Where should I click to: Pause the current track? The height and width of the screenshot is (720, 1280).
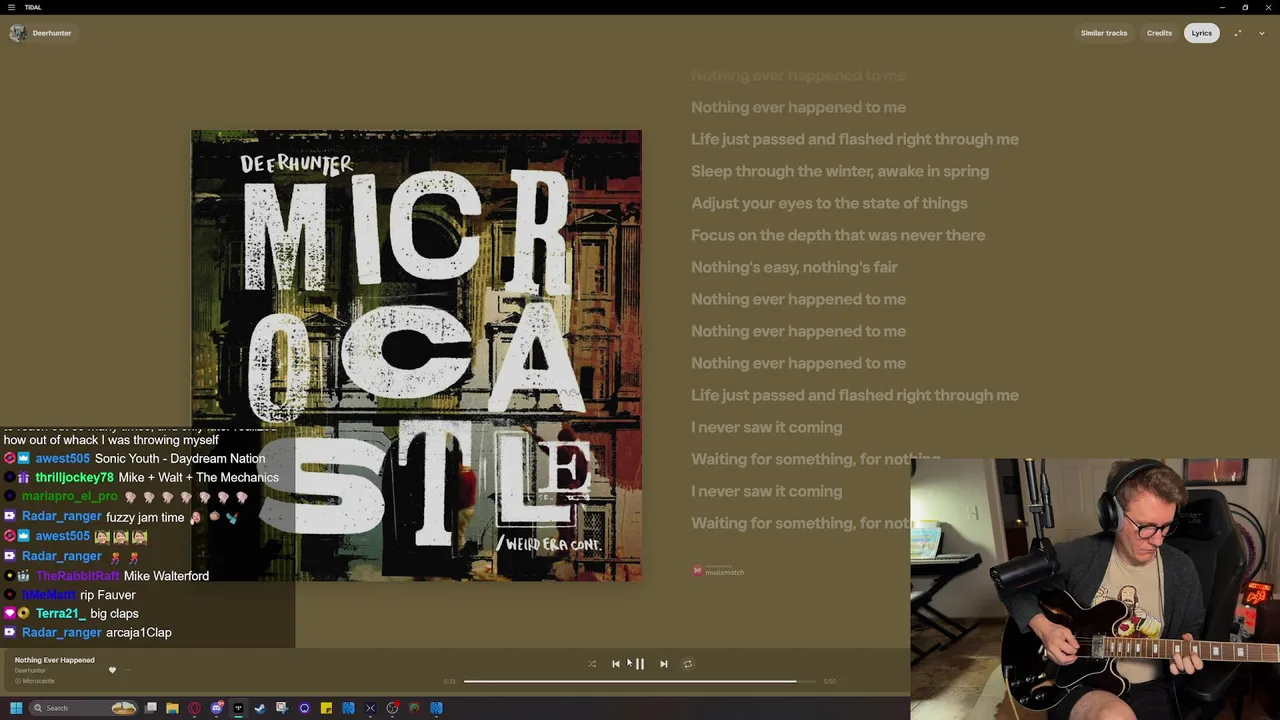tap(639, 664)
